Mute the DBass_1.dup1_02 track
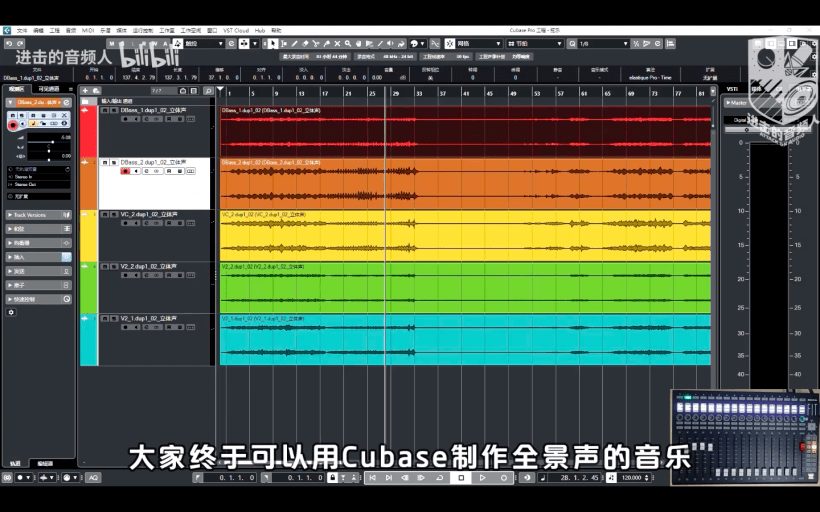Viewport: 820px width, 512px height. tap(105, 110)
